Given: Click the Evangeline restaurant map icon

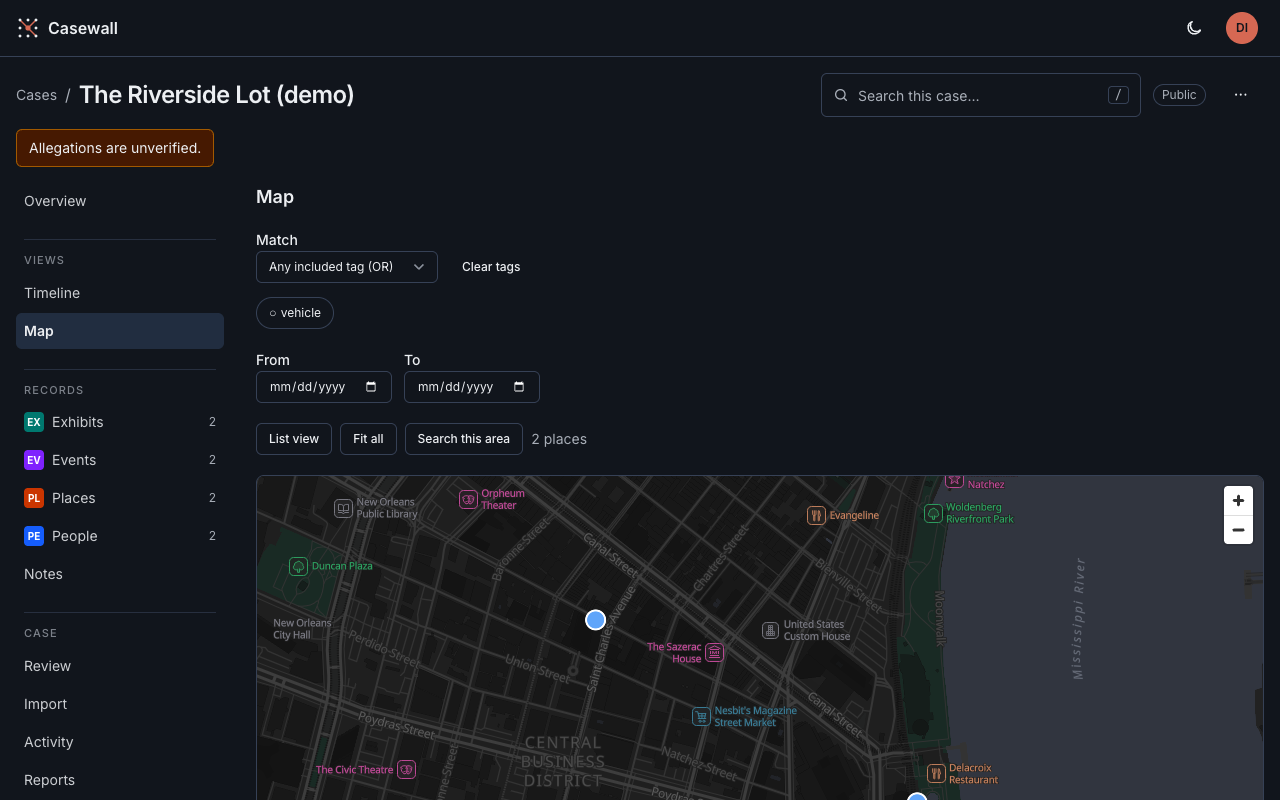Looking at the screenshot, I should [x=816, y=515].
